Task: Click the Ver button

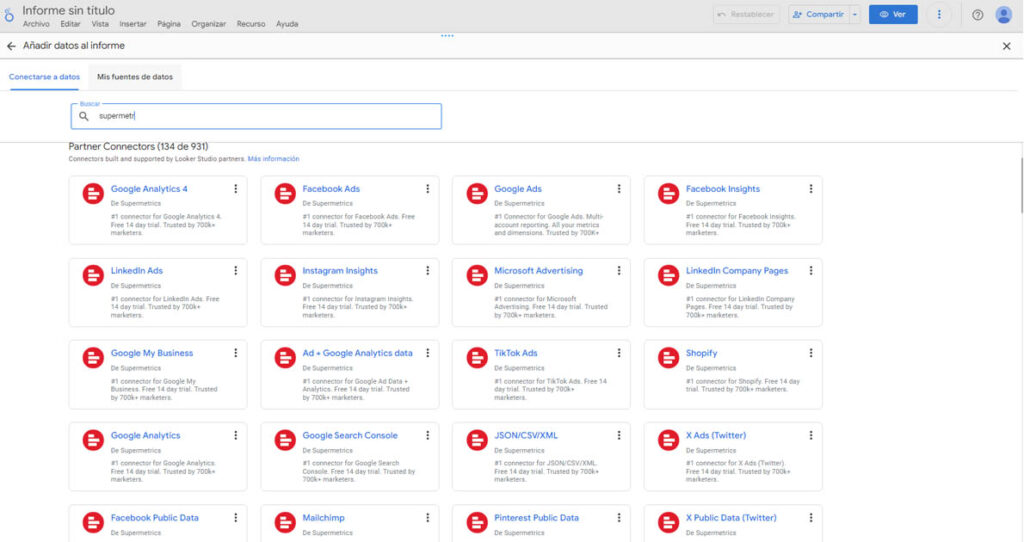Action: pos(893,14)
